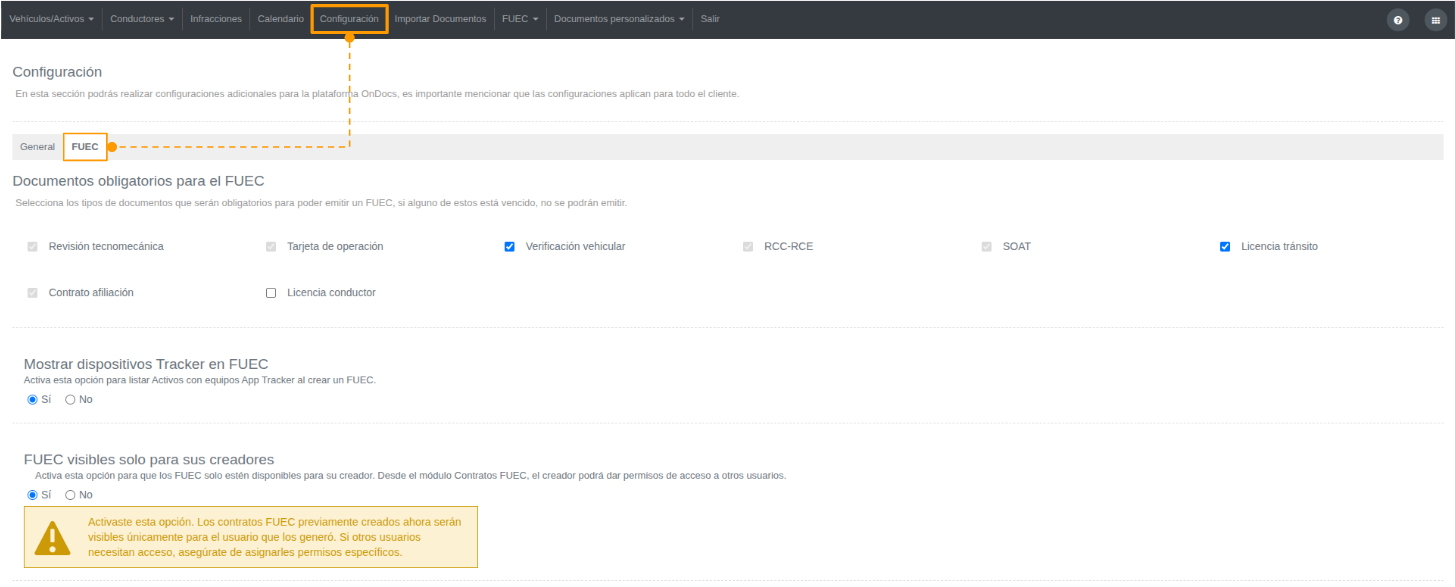Select No for Mostrar dispositivos Tracker
This screenshot has height=587, width=1455.
point(70,400)
